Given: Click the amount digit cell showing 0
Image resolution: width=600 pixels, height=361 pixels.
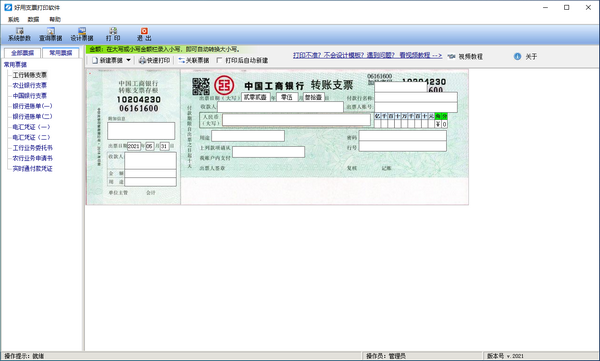Looking at the screenshot, I should 444,124.
